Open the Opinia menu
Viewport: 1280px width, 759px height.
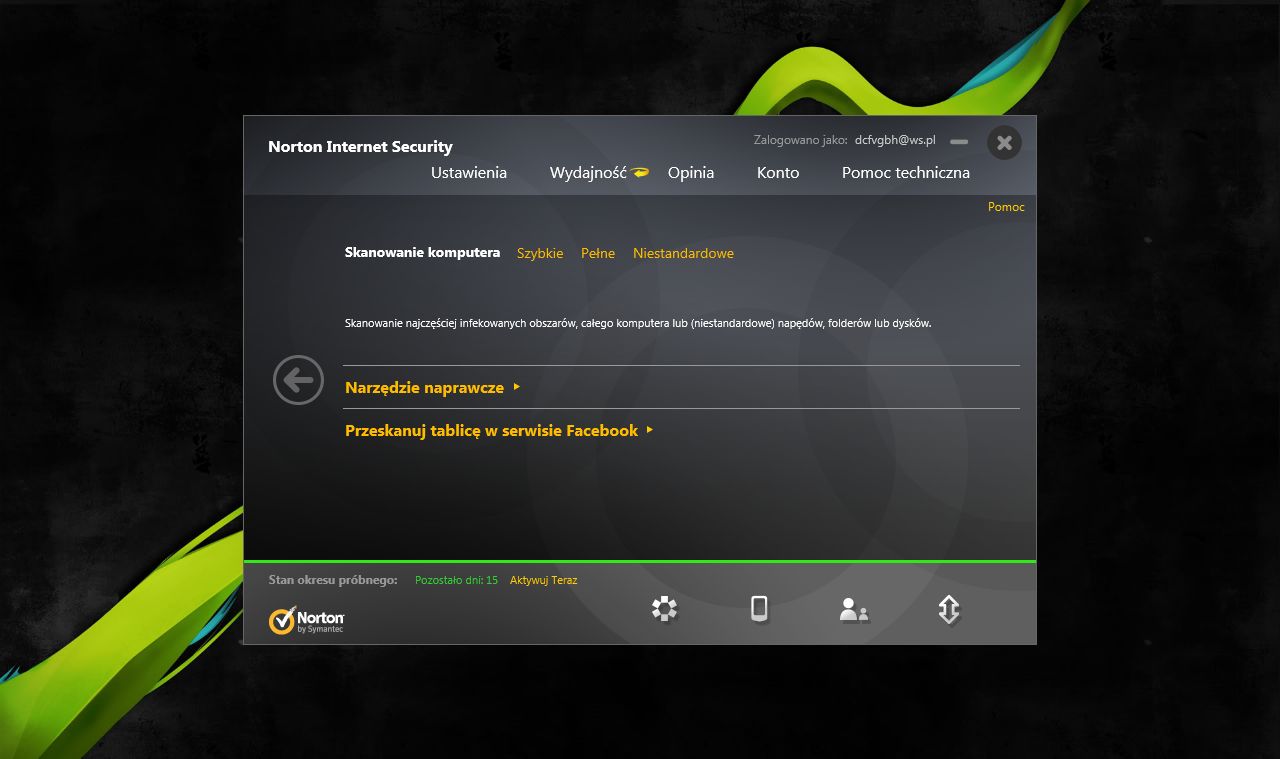pos(691,173)
